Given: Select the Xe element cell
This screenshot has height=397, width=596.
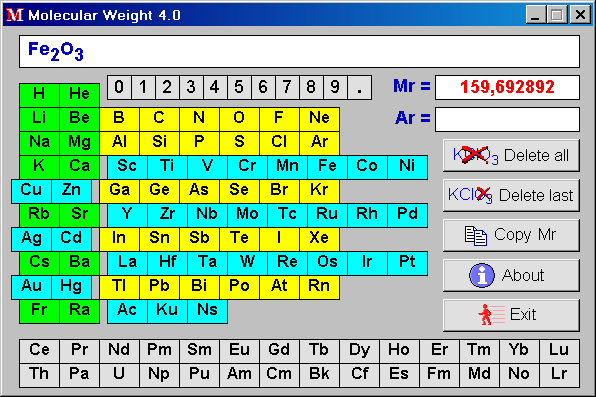Looking at the screenshot, I should point(319,239).
